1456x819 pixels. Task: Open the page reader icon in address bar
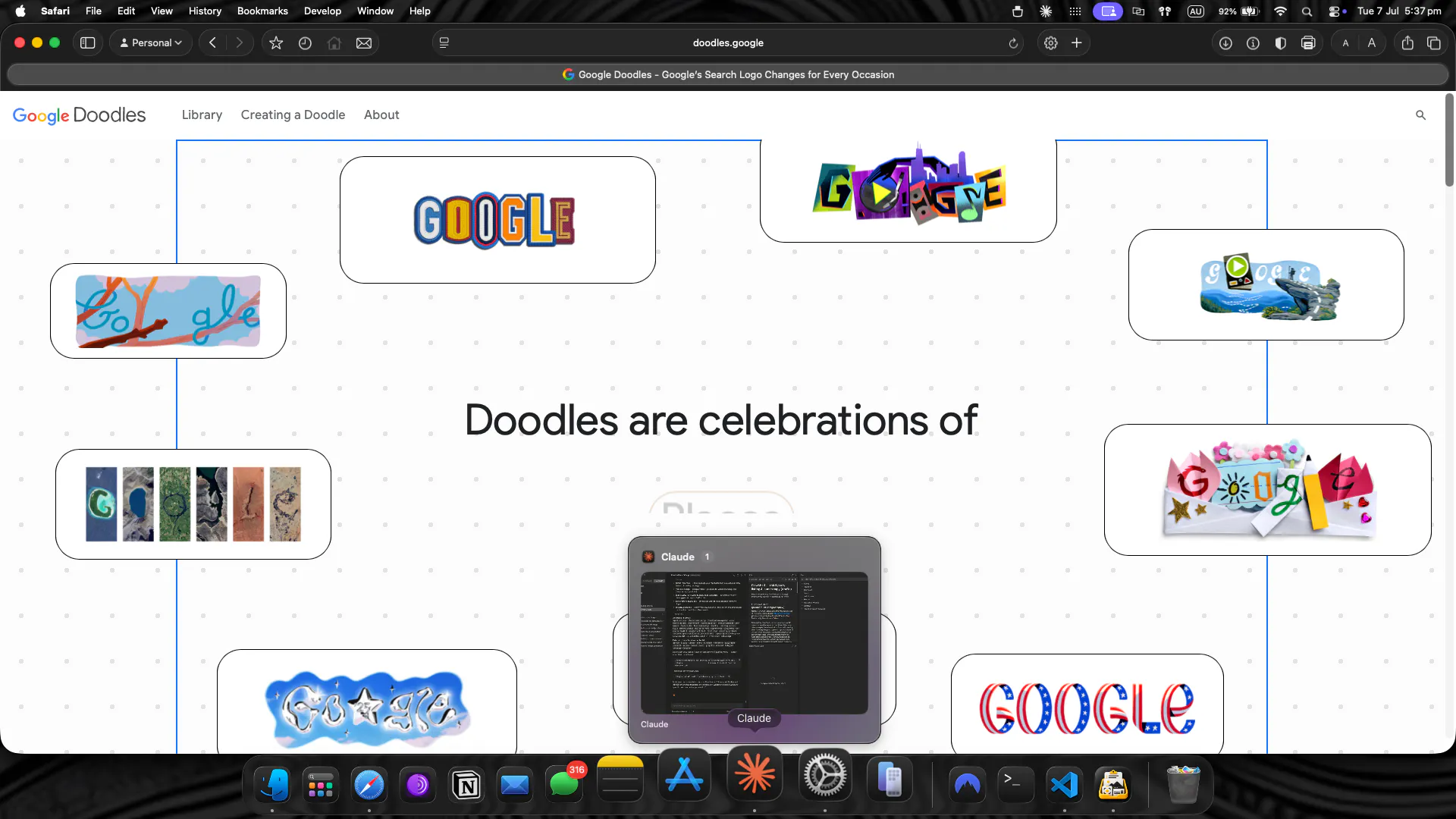point(444,43)
